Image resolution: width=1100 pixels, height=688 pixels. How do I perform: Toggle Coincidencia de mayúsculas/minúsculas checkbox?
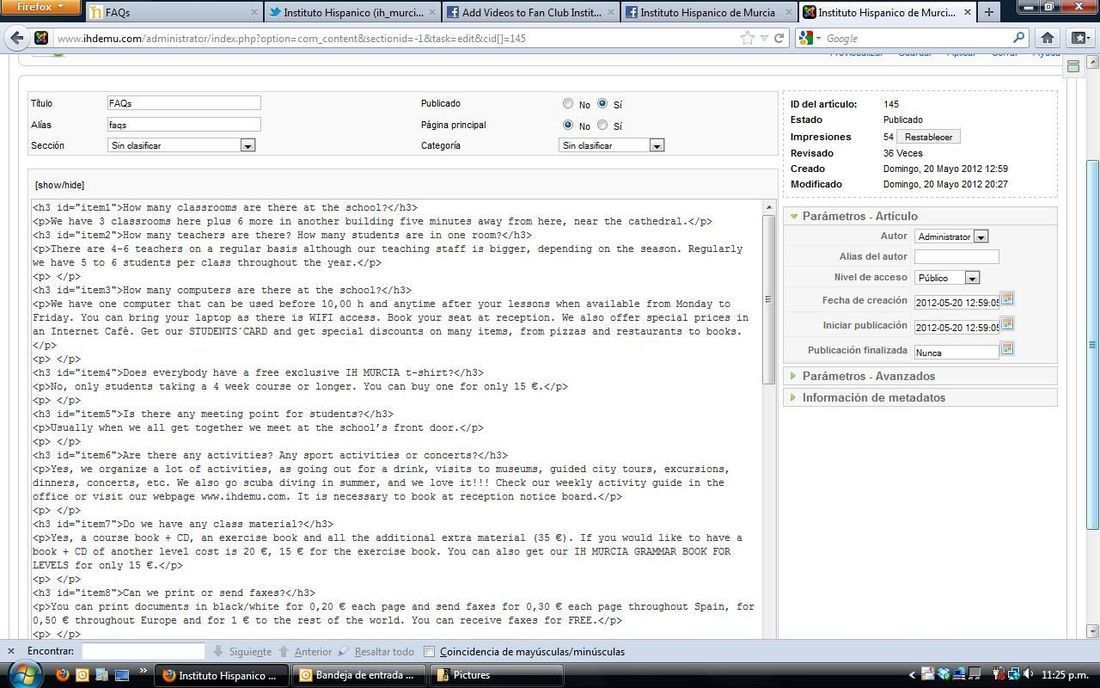click(x=429, y=651)
